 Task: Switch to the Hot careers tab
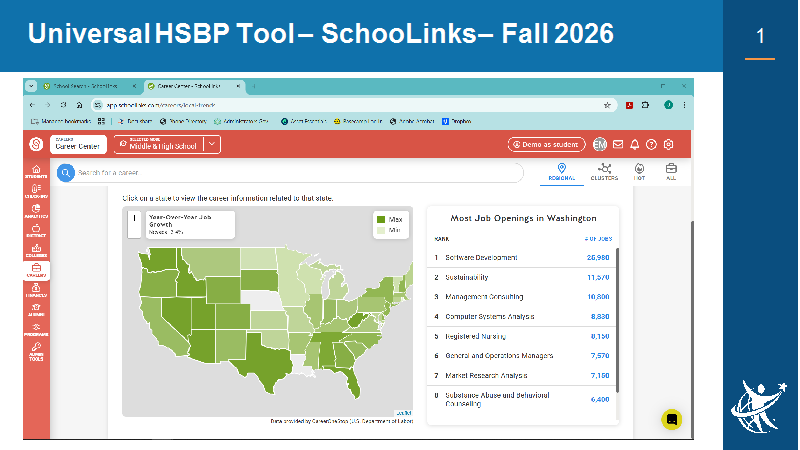[x=639, y=172]
